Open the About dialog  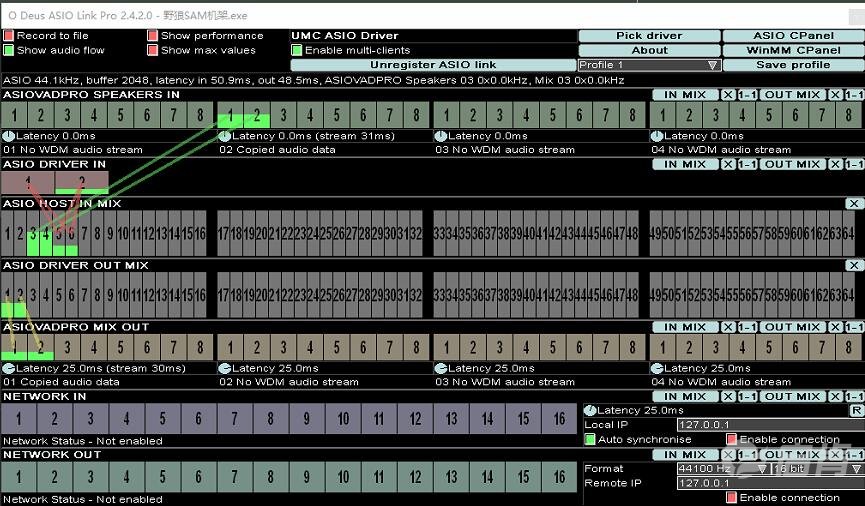point(649,50)
